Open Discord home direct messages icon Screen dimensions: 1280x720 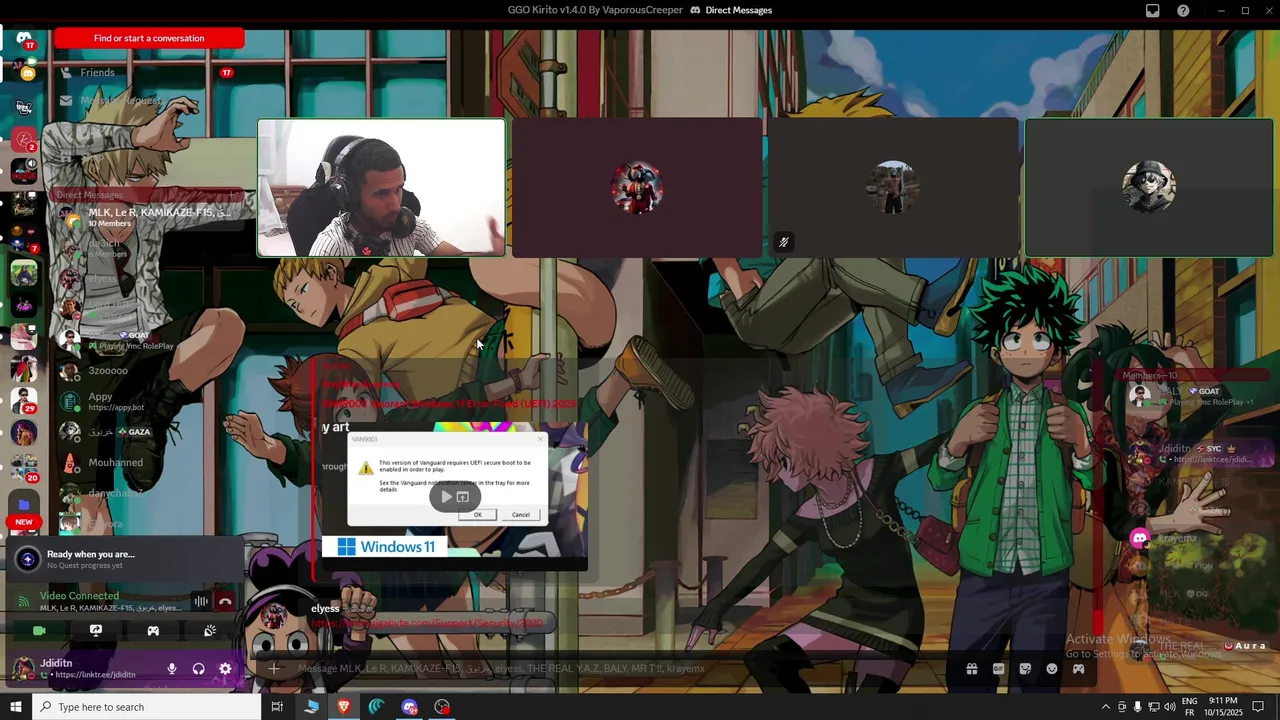coord(24,39)
